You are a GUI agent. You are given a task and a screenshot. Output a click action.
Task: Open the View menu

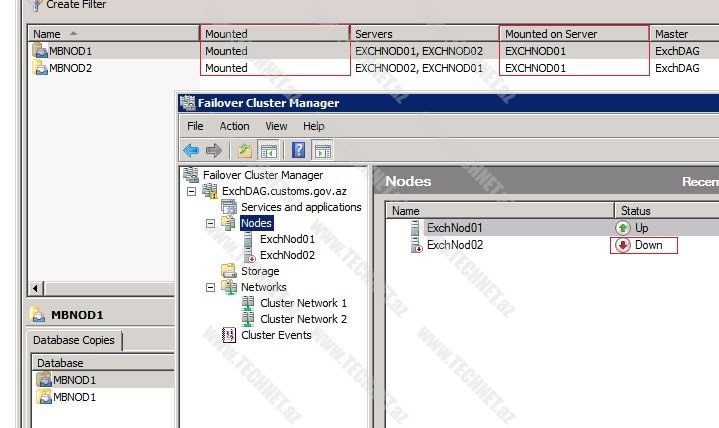coord(276,126)
